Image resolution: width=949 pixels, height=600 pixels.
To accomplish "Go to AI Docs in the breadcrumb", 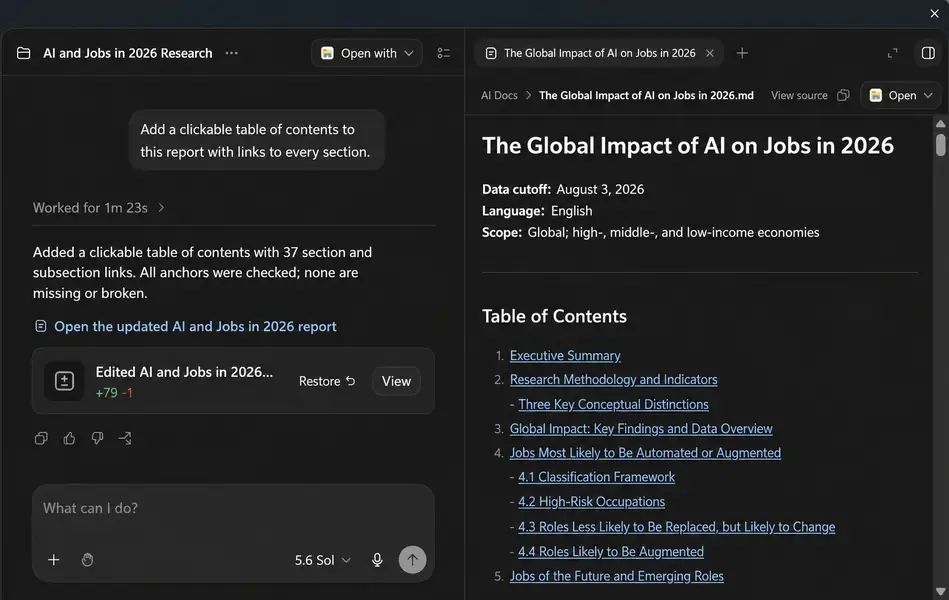I will pos(499,95).
